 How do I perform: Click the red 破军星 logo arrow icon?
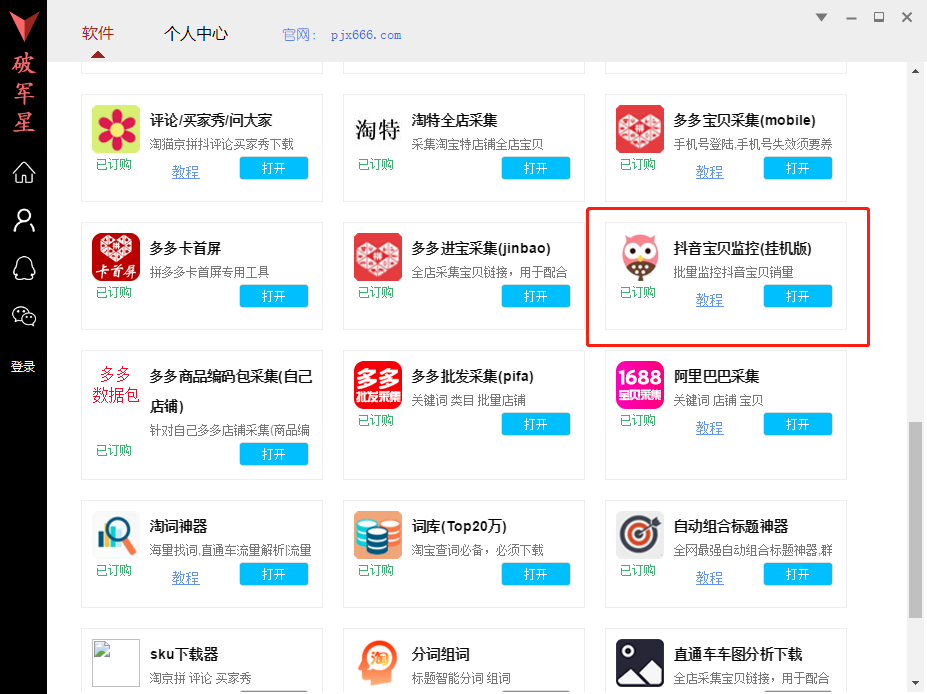(x=24, y=26)
